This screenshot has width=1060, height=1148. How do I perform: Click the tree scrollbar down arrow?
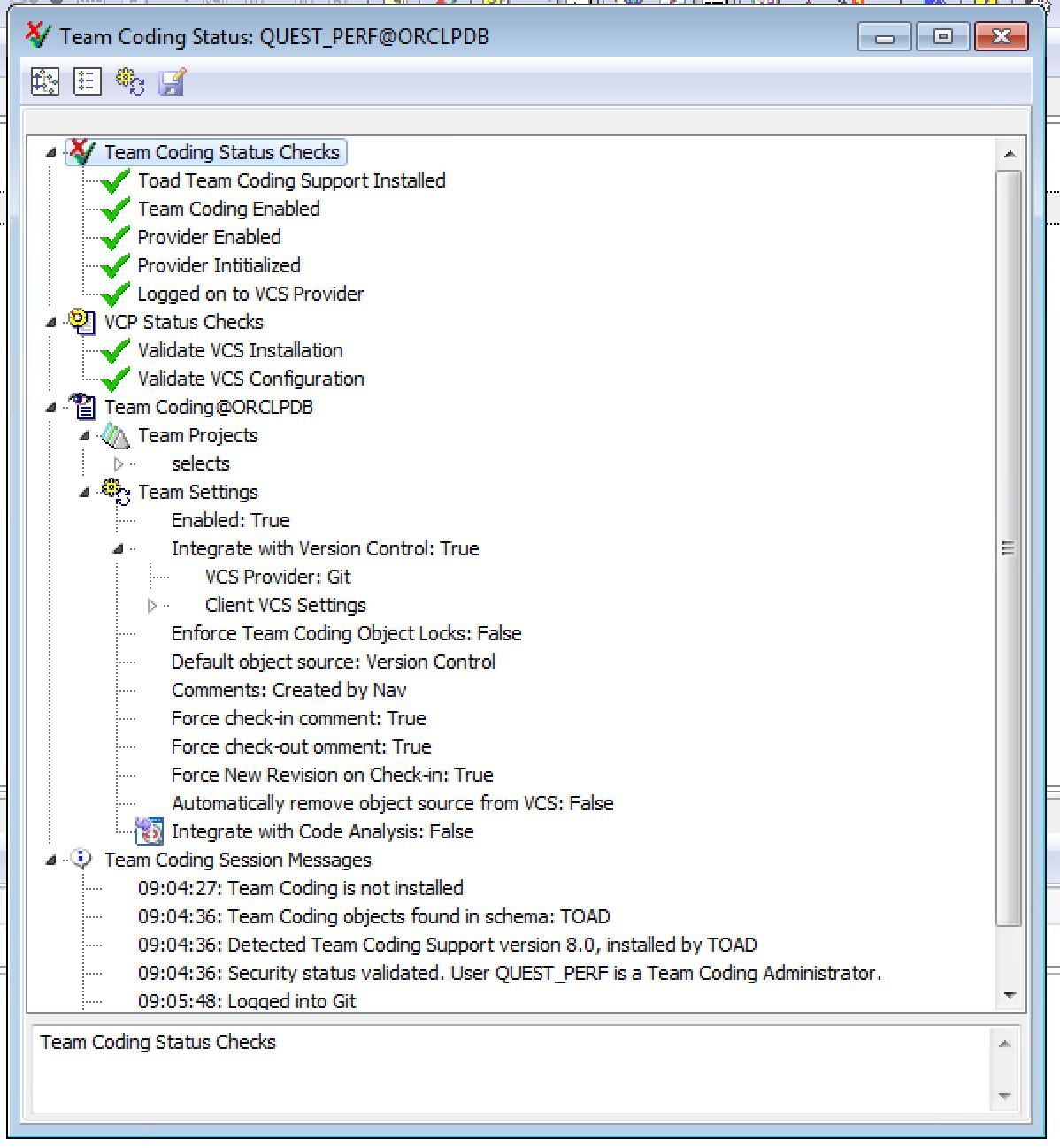pos(1009,996)
